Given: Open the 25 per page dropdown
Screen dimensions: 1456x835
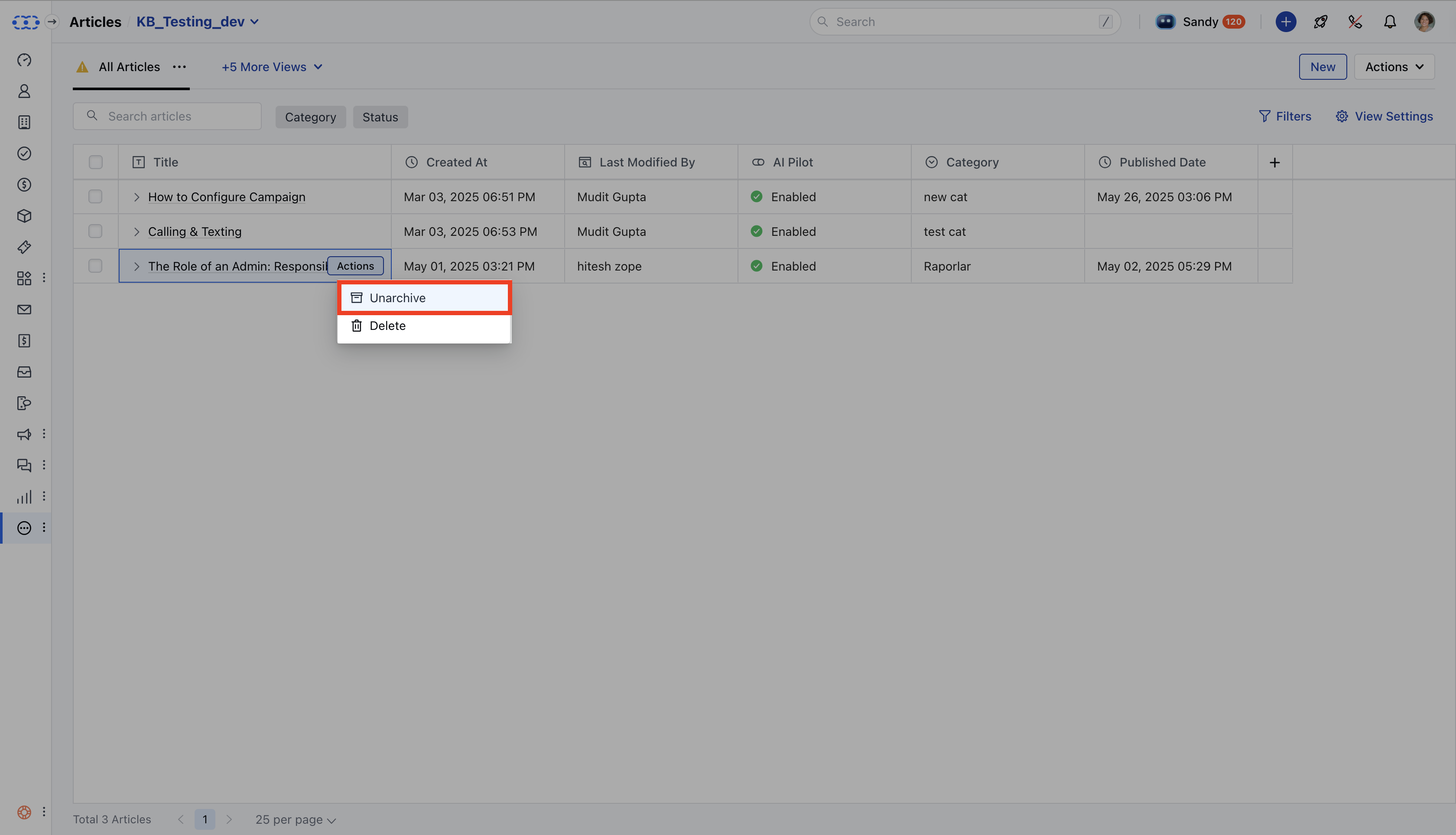Looking at the screenshot, I should (295, 819).
